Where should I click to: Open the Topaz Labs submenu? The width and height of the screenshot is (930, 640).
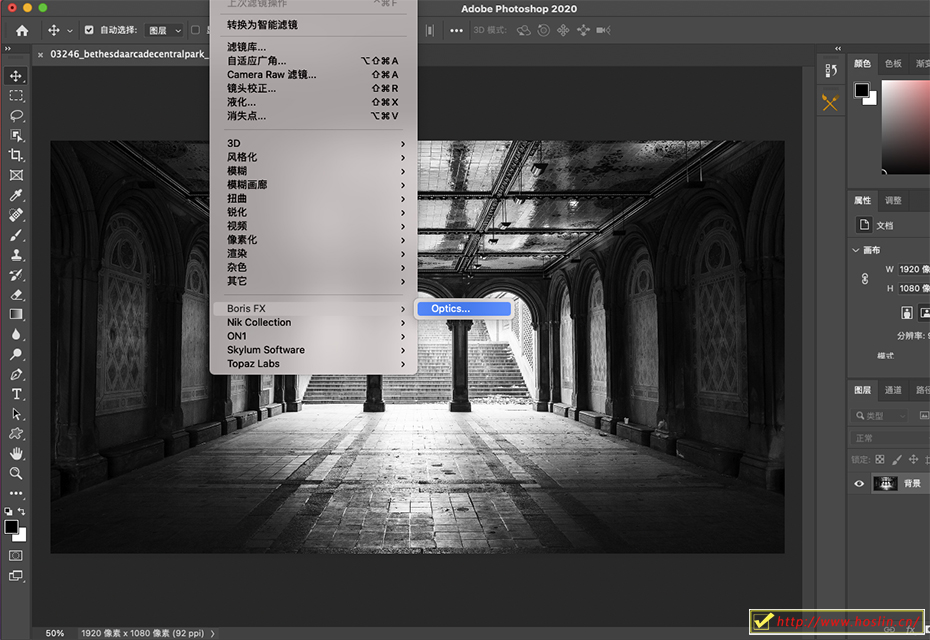click(x=315, y=364)
